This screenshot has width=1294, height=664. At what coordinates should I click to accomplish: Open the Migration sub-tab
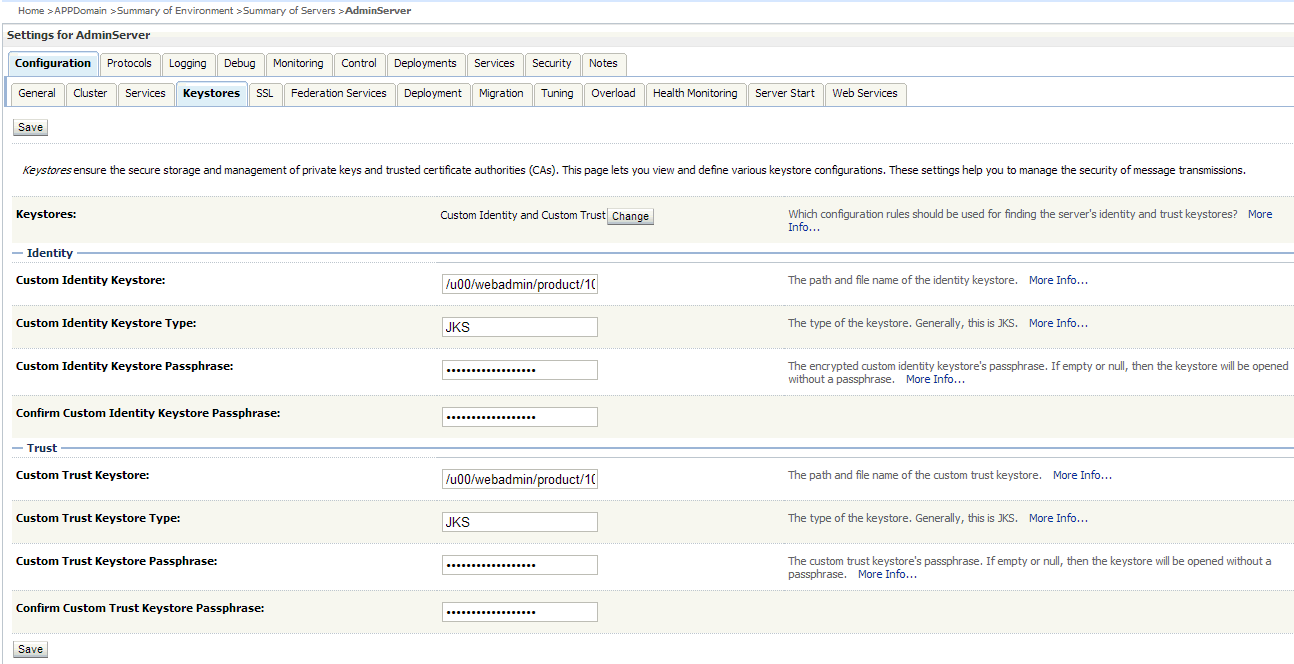(x=501, y=93)
